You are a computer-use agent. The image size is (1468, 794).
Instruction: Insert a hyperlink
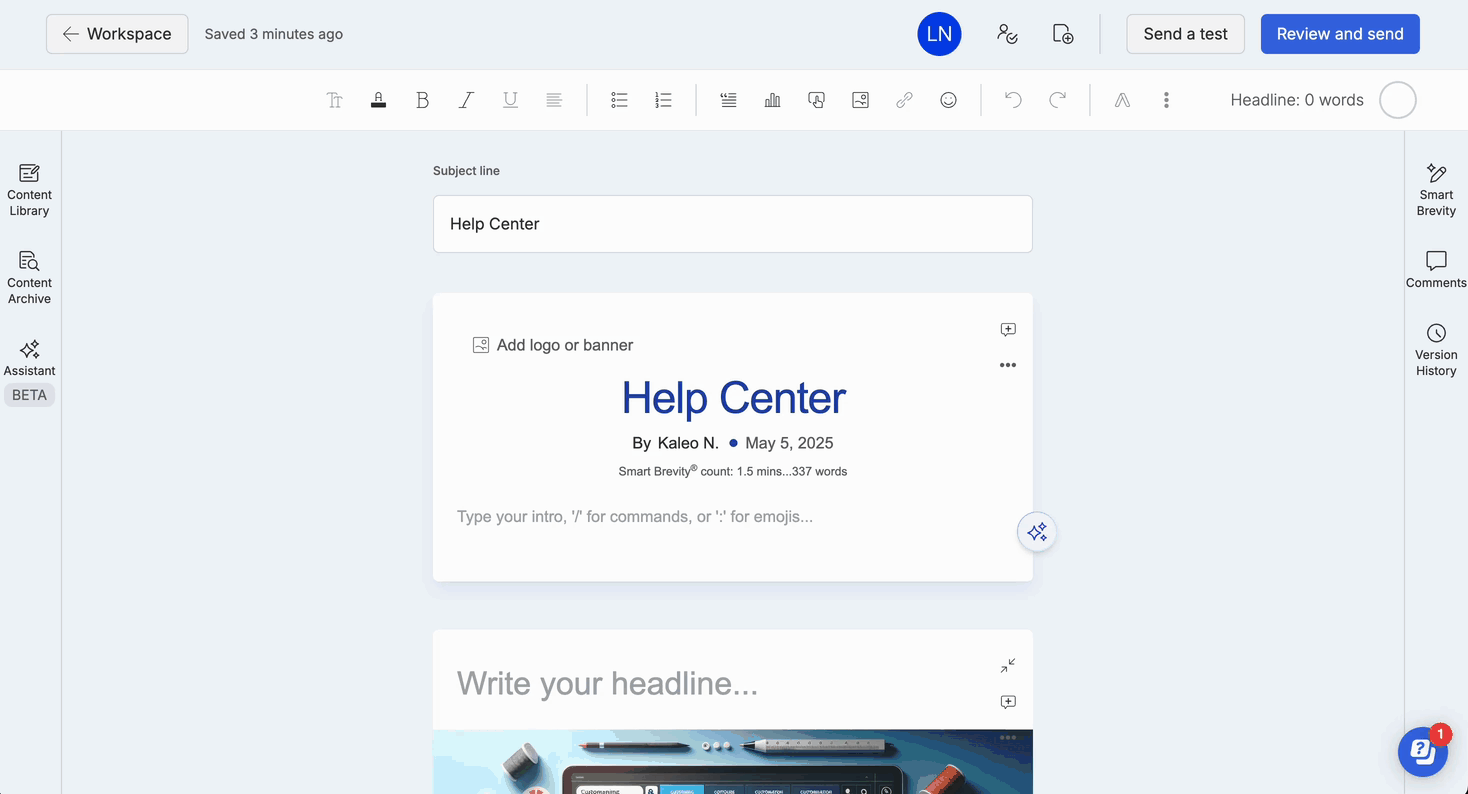[904, 100]
